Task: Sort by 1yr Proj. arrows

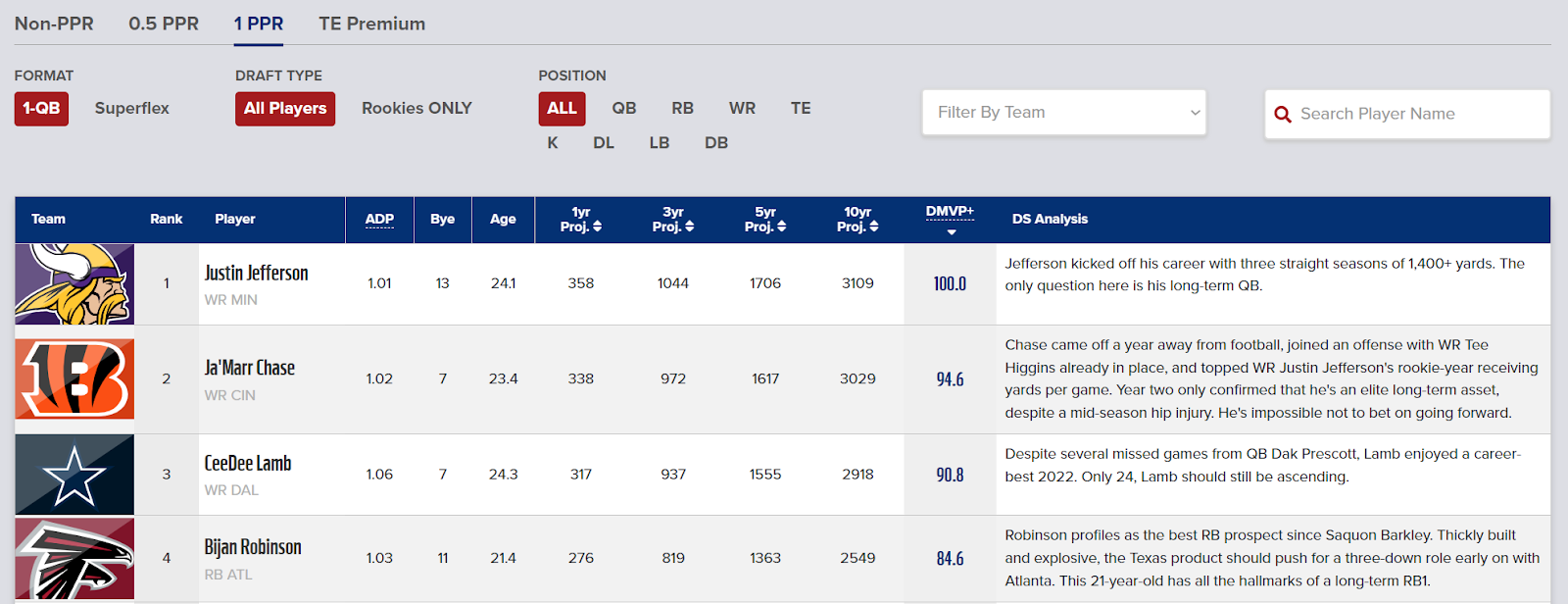Action: 597,226
